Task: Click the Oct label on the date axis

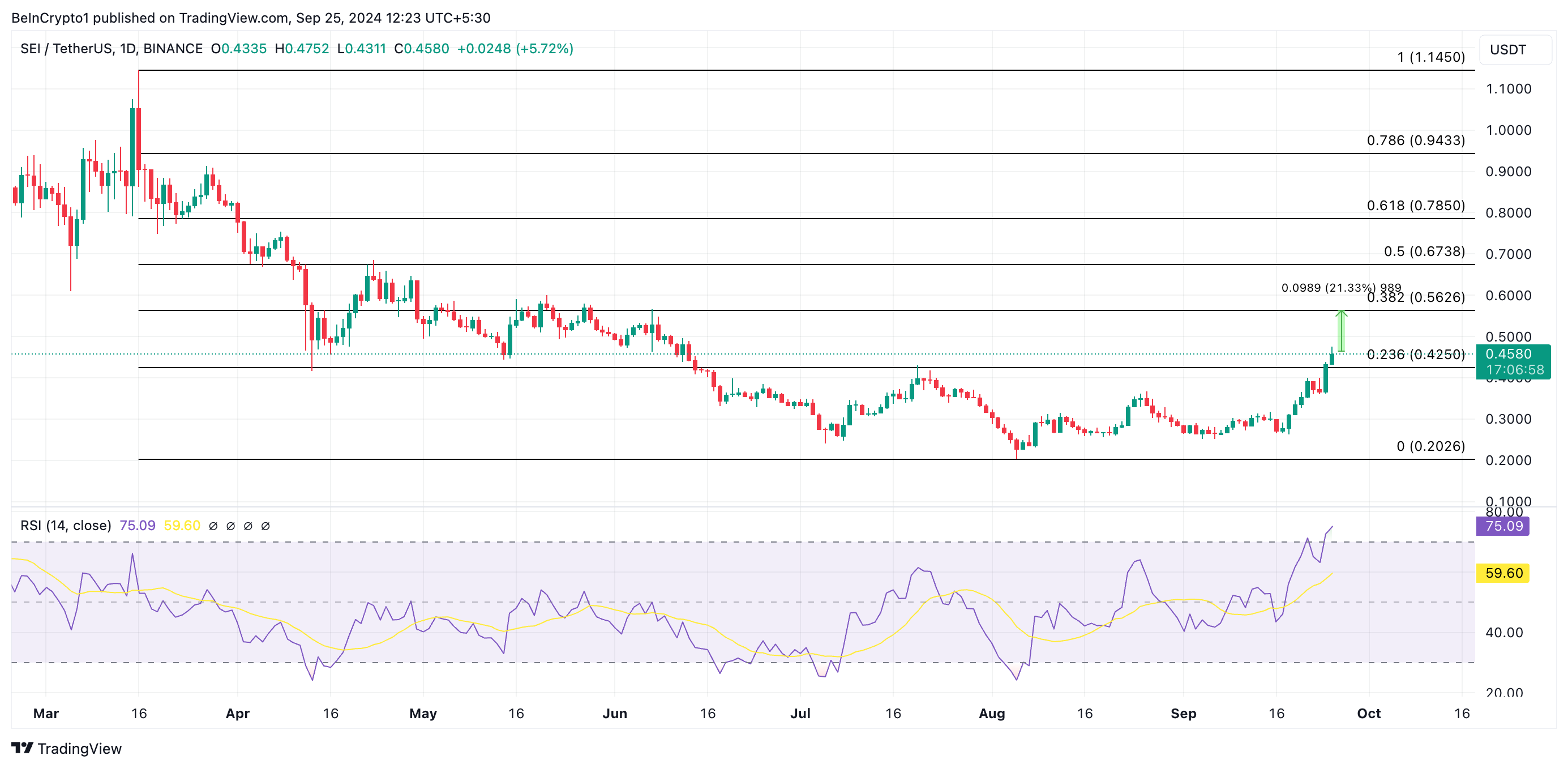Action: point(1368,713)
